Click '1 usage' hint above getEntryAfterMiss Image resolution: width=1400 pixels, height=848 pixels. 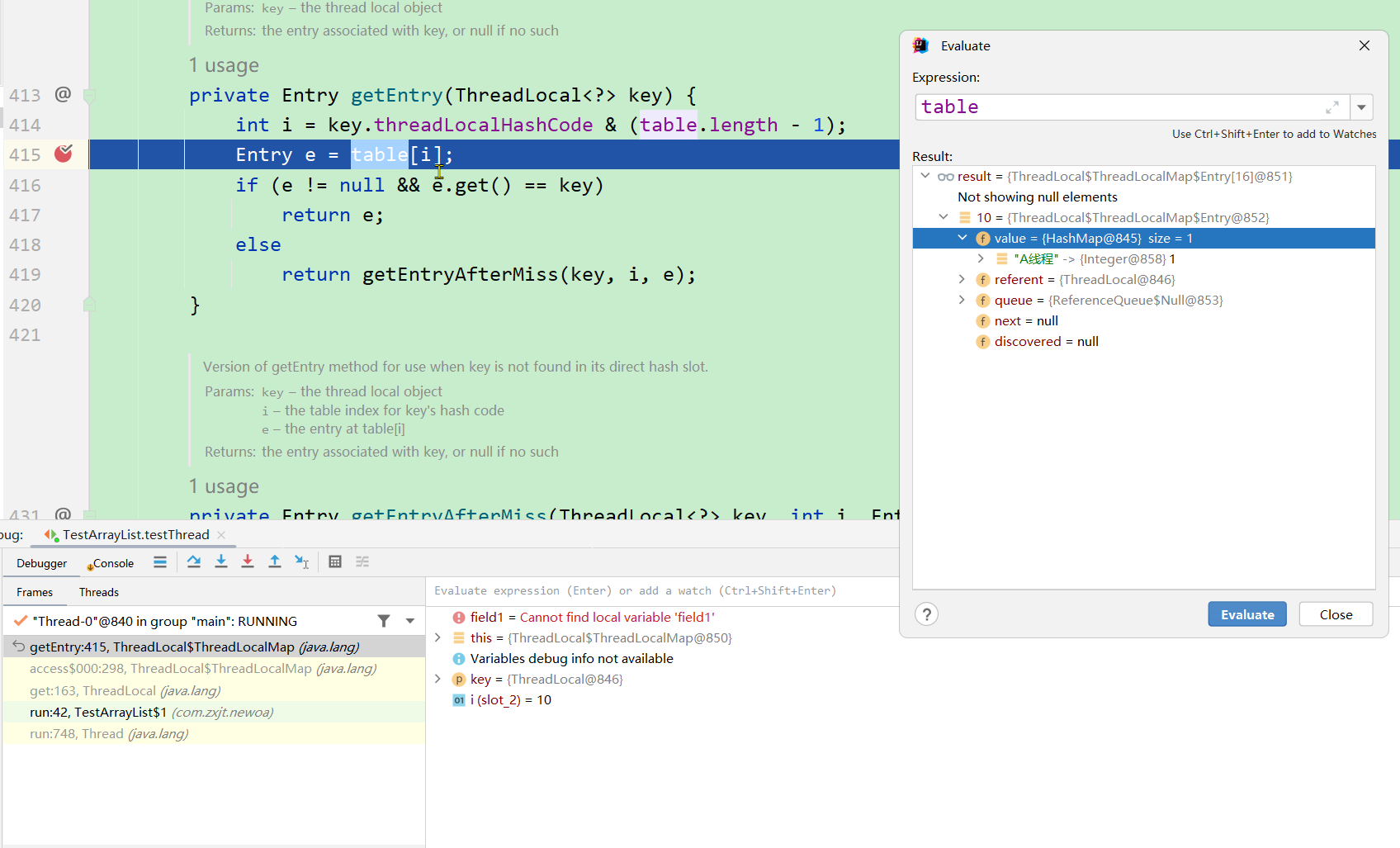(224, 486)
